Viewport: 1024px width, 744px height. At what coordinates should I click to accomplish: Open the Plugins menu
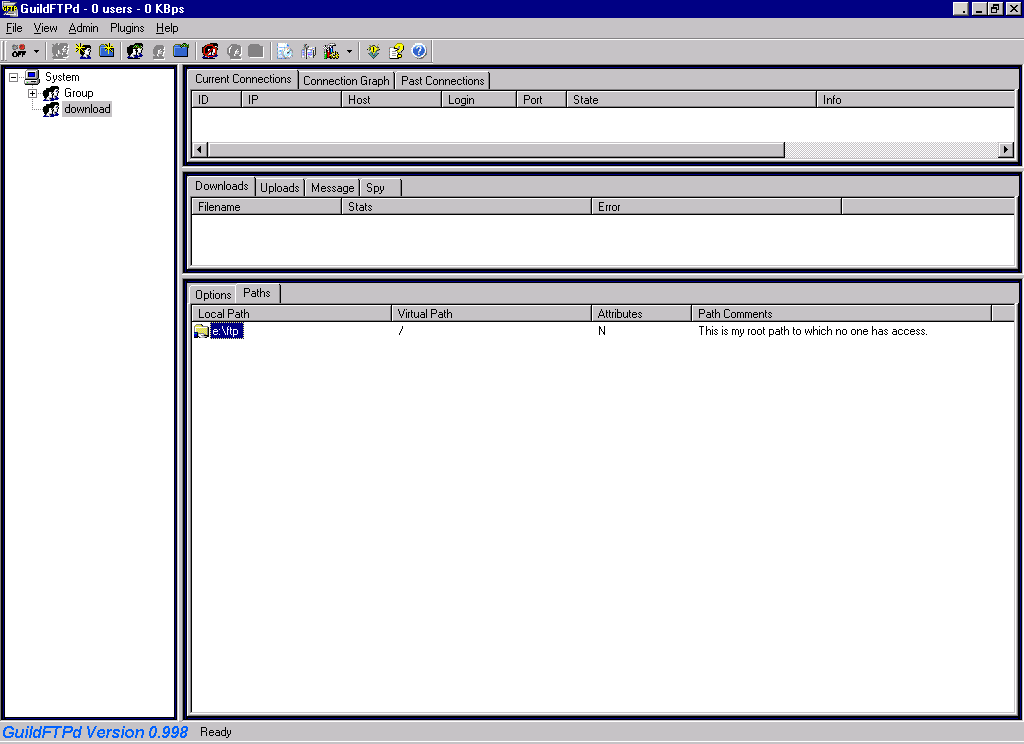127,28
